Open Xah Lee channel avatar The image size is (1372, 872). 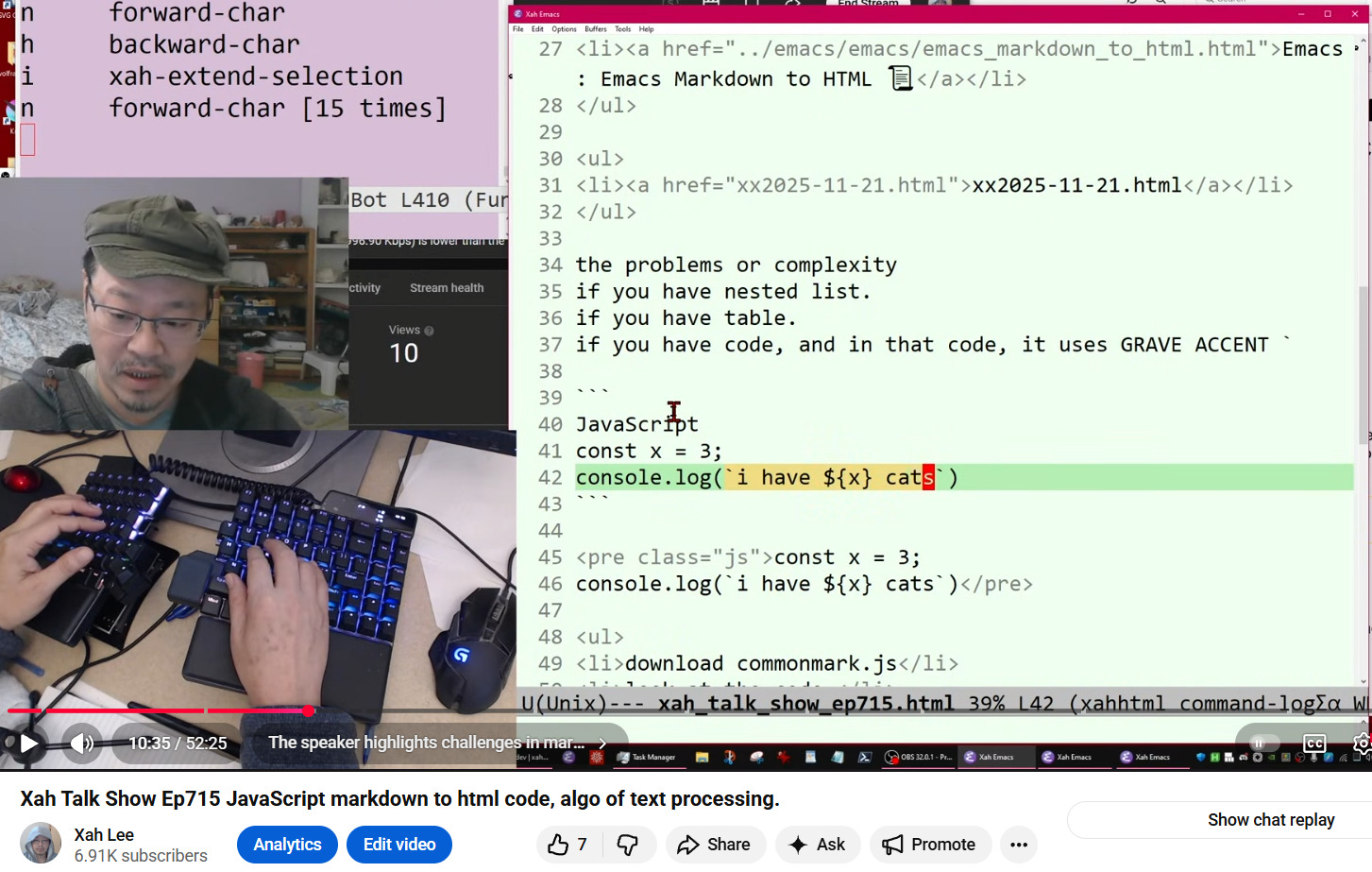[41, 844]
